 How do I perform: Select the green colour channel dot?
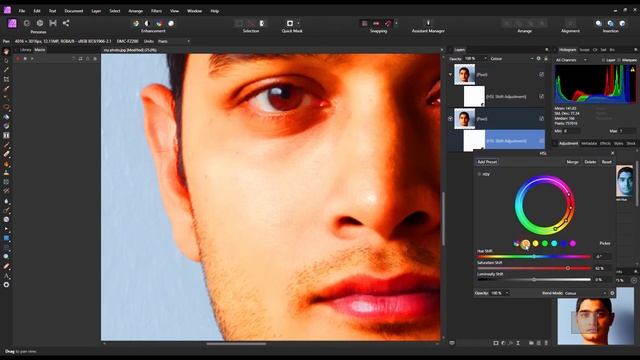click(545, 244)
